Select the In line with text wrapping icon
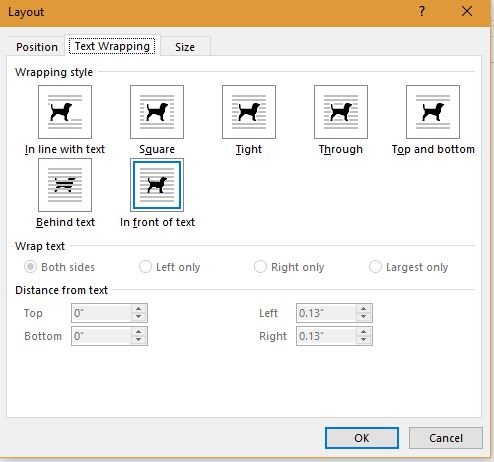This screenshot has height=462, width=494. [65, 112]
